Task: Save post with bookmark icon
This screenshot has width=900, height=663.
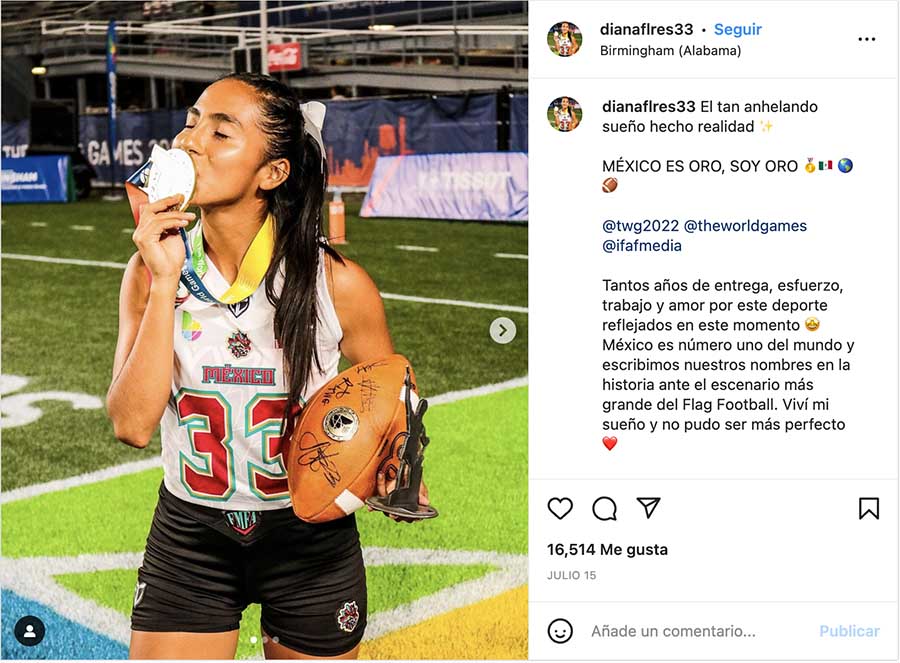Action: click(868, 509)
